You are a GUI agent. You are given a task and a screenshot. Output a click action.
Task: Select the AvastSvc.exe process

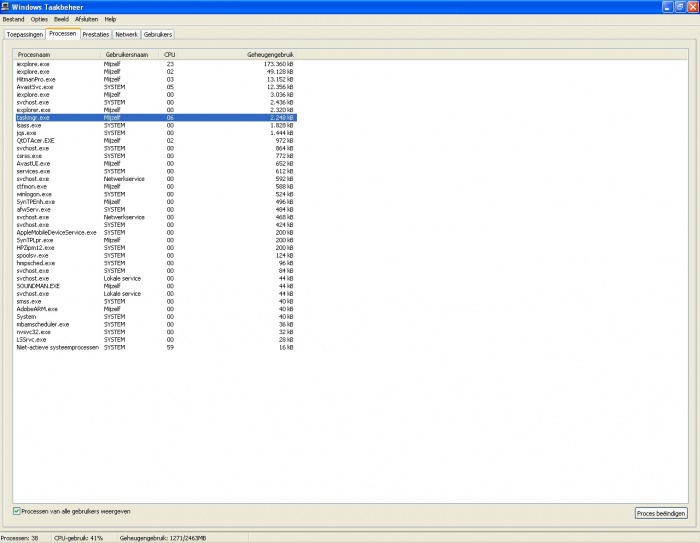[155, 87]
